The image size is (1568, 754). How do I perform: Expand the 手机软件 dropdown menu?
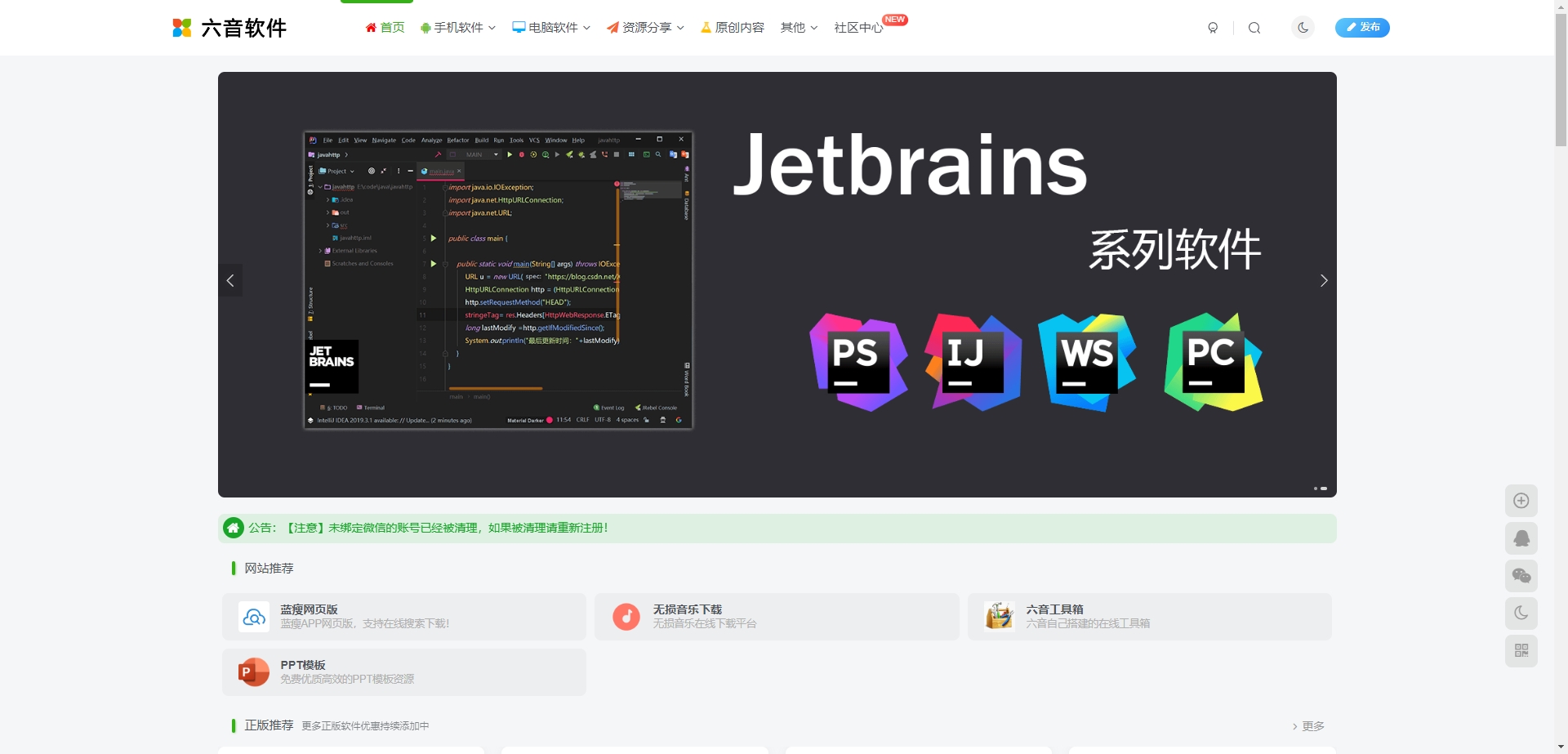coord(457,27)
